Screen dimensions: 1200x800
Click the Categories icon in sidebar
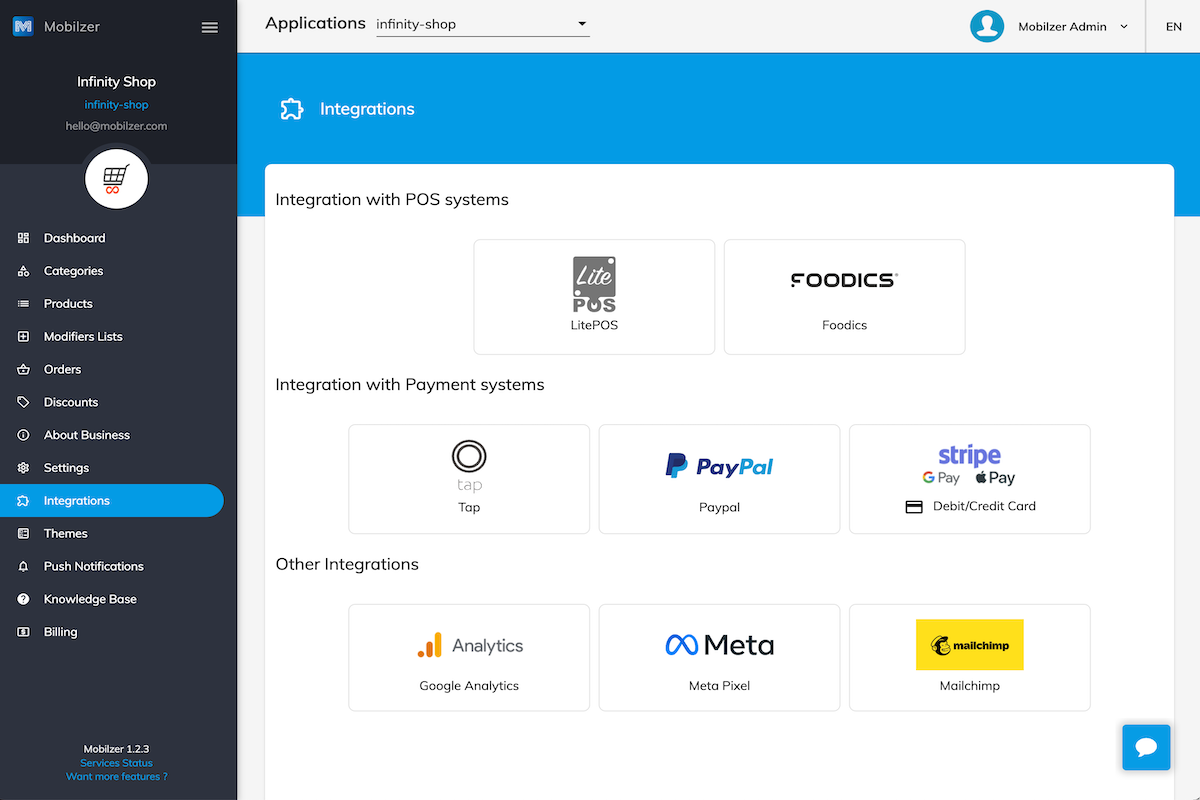[24, 271]
